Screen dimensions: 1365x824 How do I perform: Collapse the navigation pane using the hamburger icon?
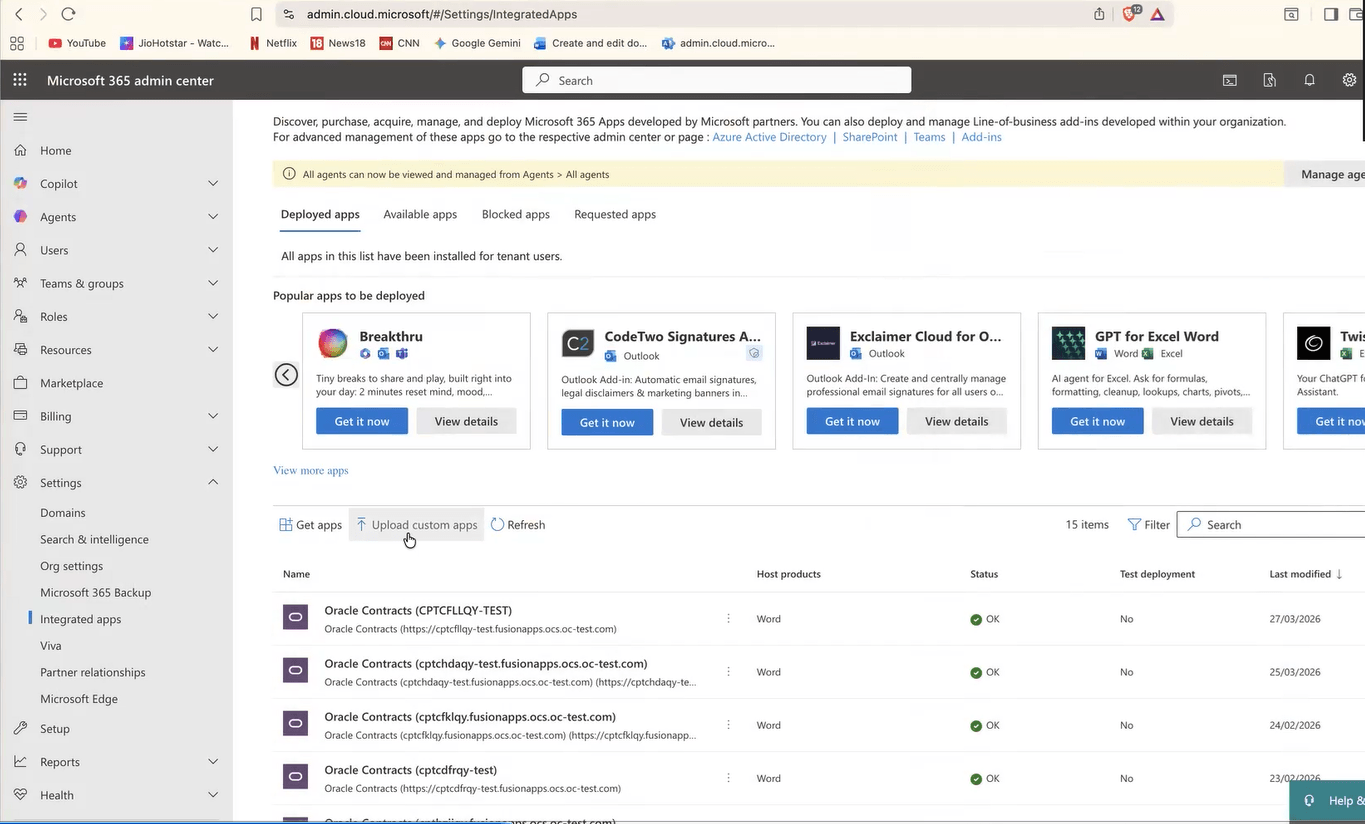click(x=19, y=116)
